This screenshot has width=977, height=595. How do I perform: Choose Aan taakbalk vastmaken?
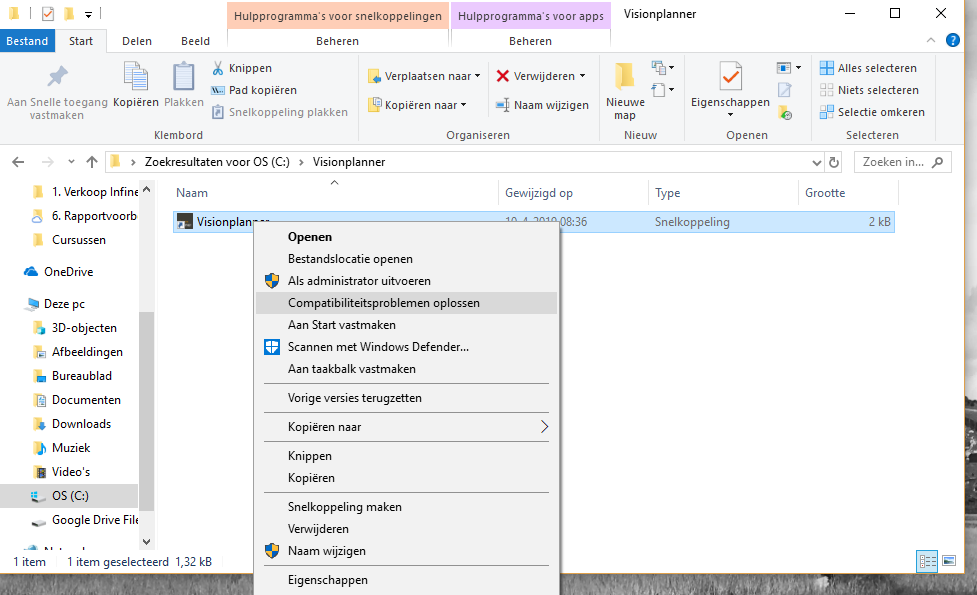[406, 369]
